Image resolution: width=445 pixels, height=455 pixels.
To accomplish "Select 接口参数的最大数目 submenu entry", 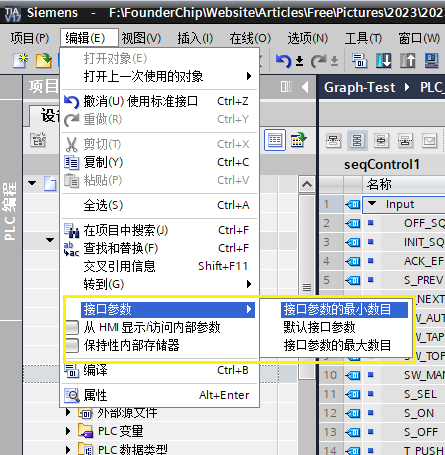I will click(337, 345).
